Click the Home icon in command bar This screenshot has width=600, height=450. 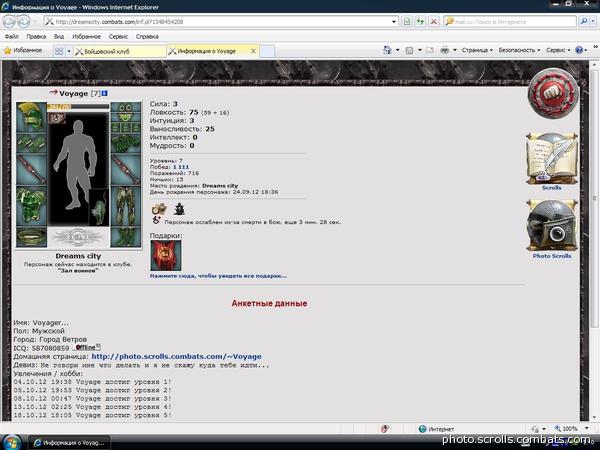tap(387, 50)
